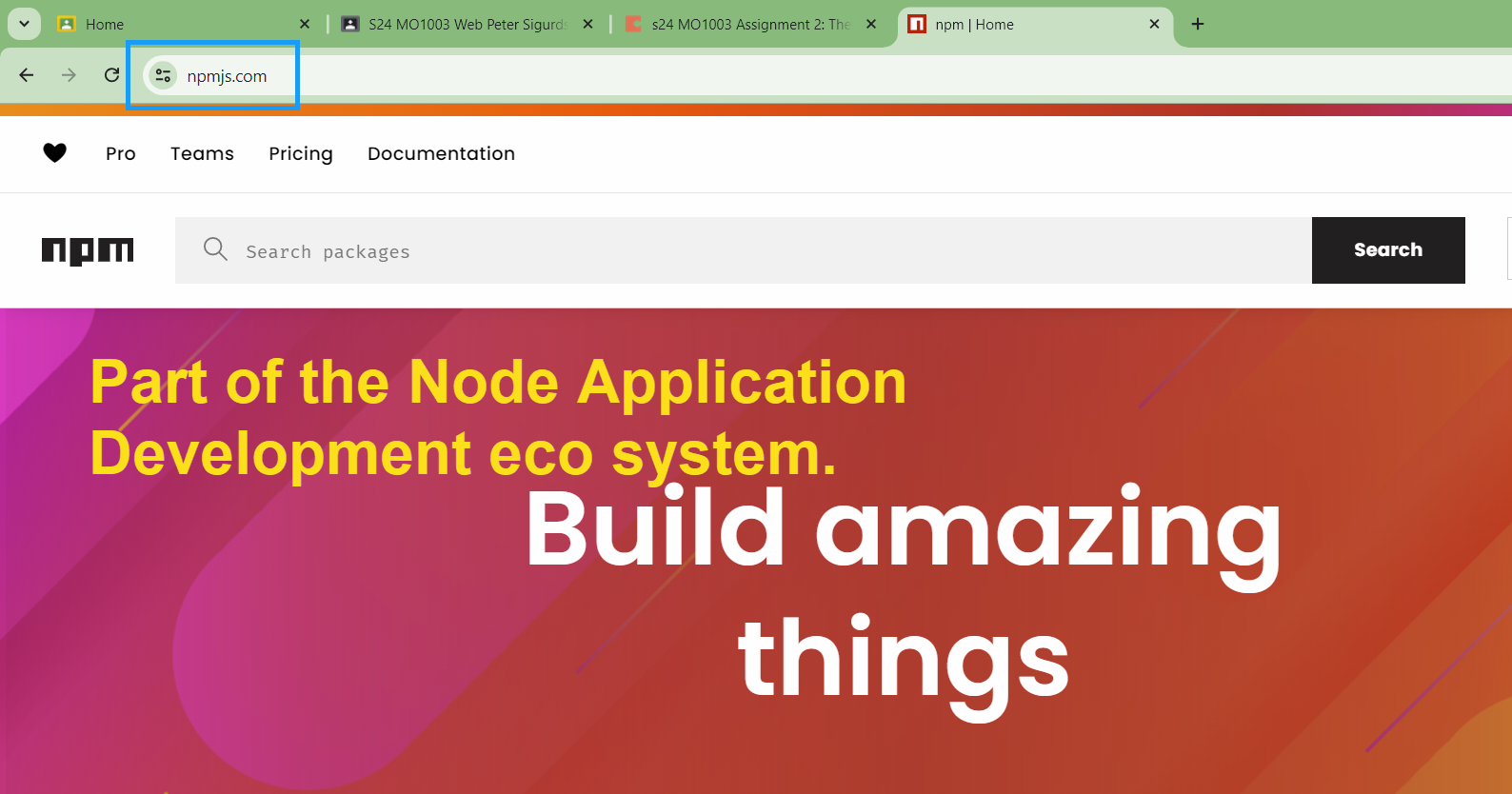Focus the address bar showing npmjs.com
The height and width of the screenshot is (794, 1512).
point(826,76)
